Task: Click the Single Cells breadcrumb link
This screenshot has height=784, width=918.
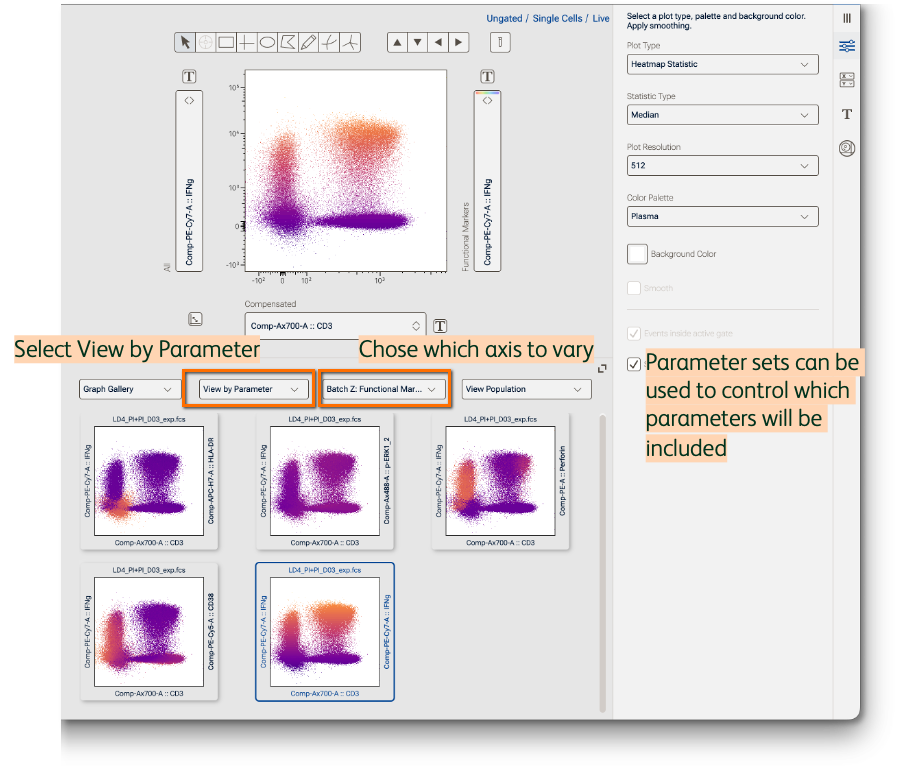Action: pyautogui.click(x=559, y=19)
